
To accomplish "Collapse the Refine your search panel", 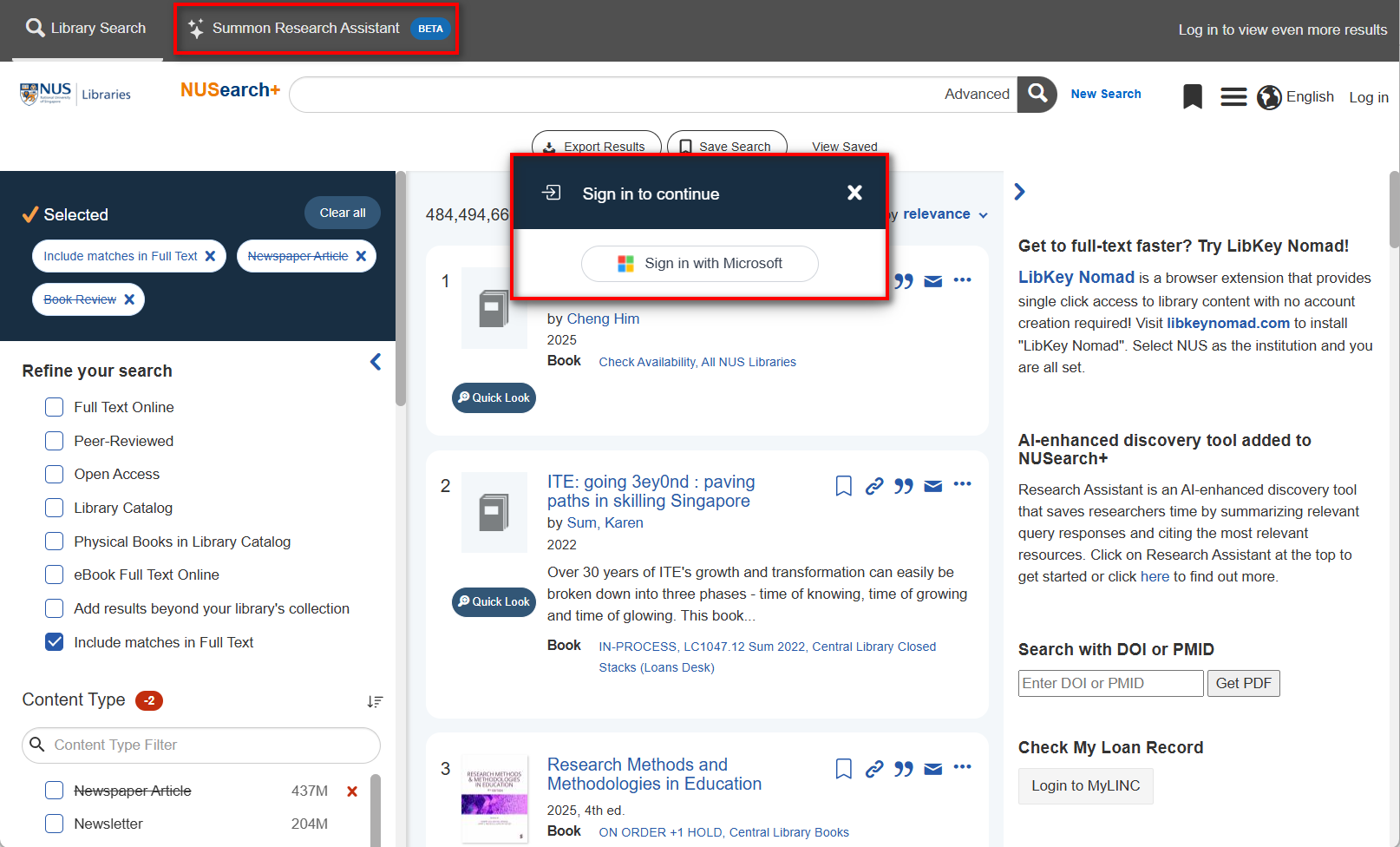I will click(x=376, y=362).
